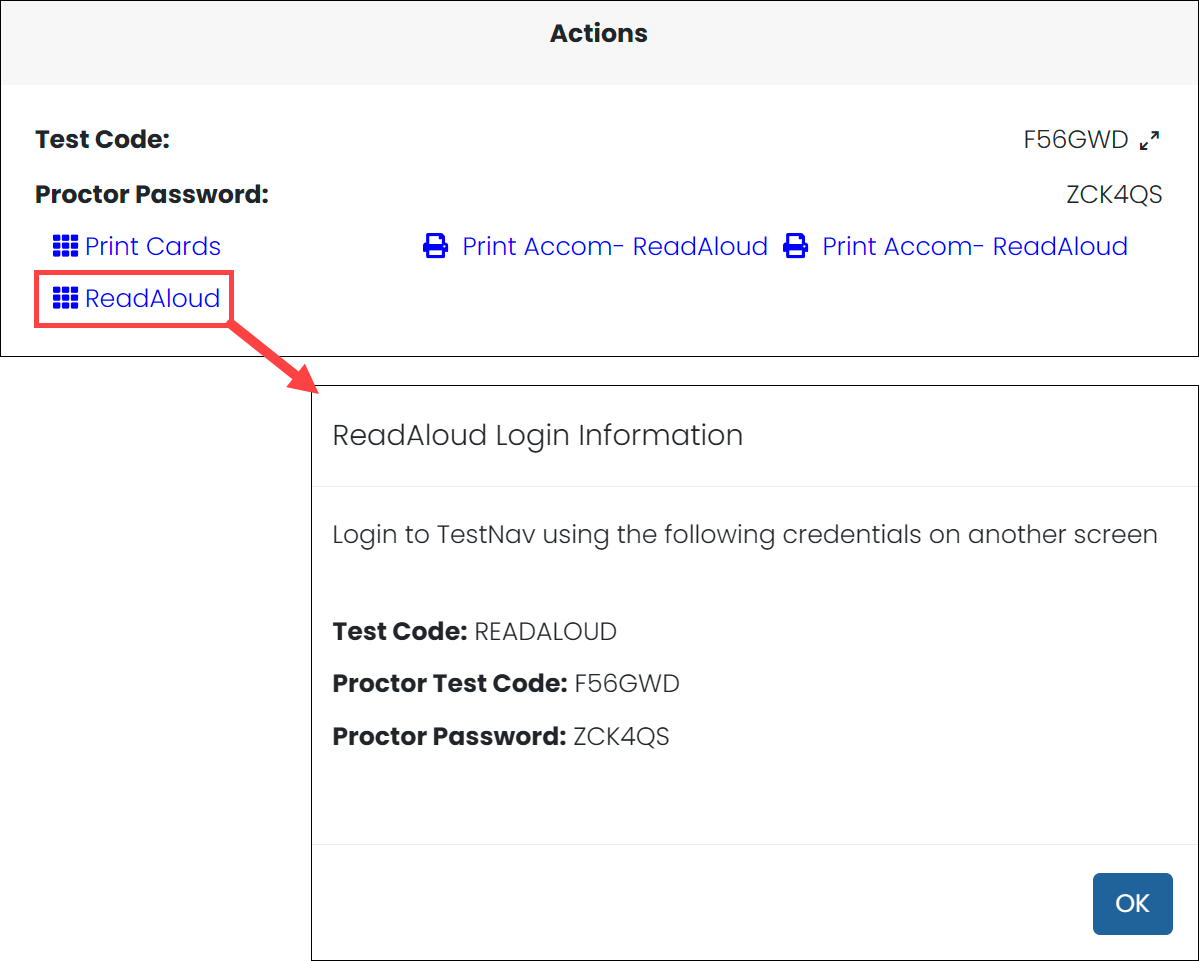Click the Login to TestNav instruction text
Screen dimensions: 1199x961
coord(744,534)
